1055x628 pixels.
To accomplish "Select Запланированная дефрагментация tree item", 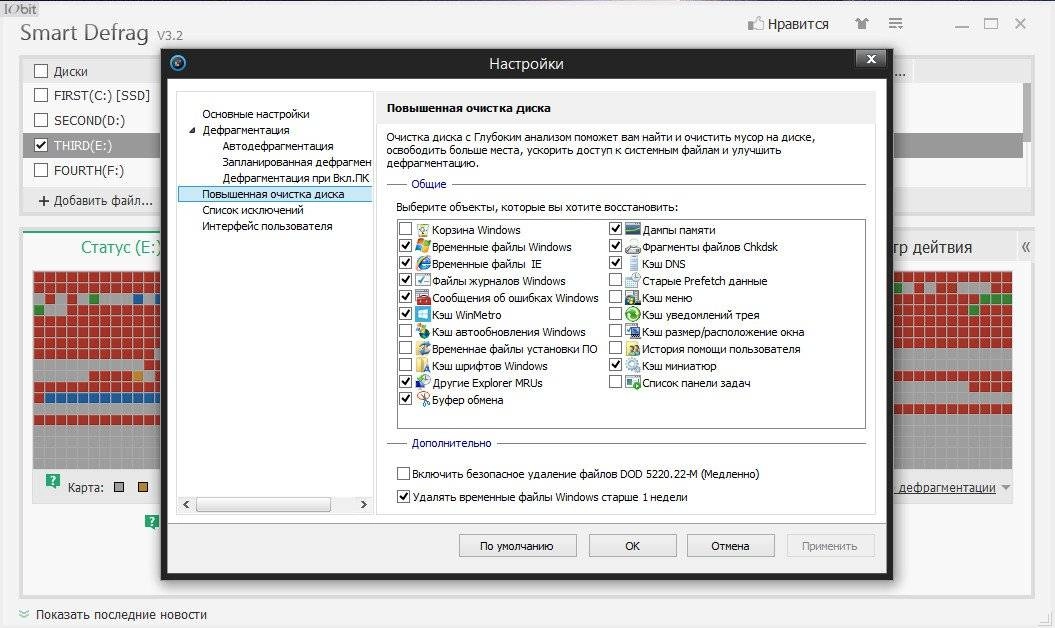I will pos(297,162).
